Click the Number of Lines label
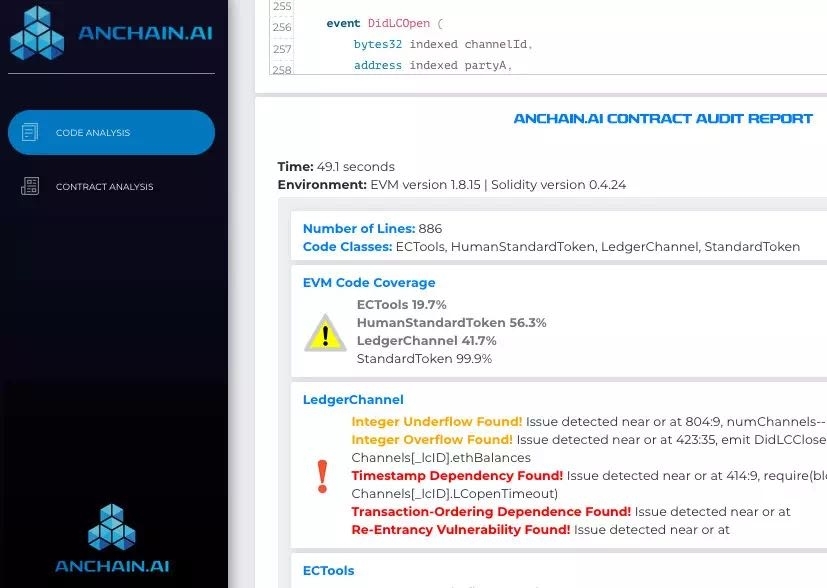This screenshot has width=827, height=588. click(x=358, y=229)
